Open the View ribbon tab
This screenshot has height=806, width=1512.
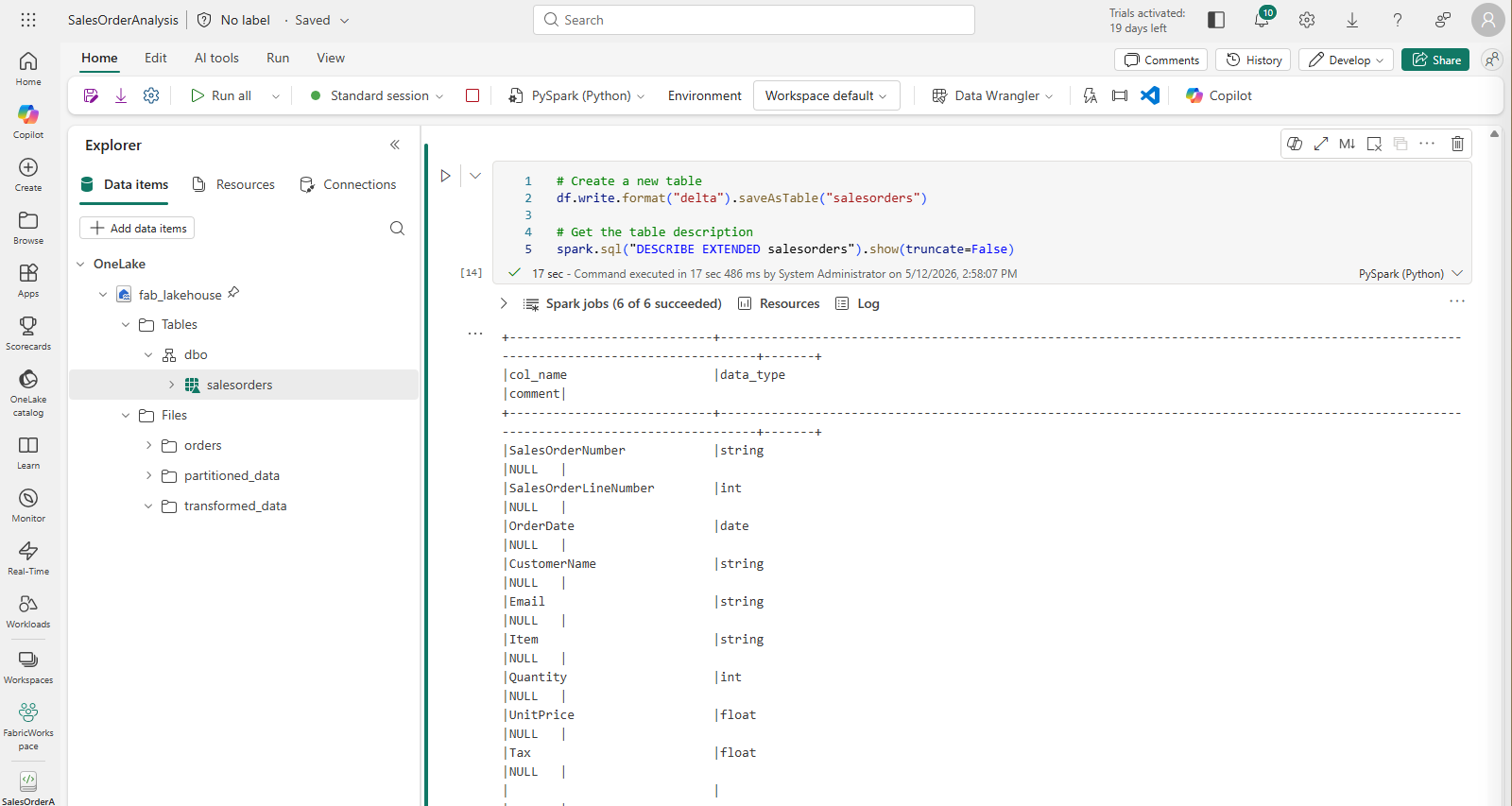(331, 58)
